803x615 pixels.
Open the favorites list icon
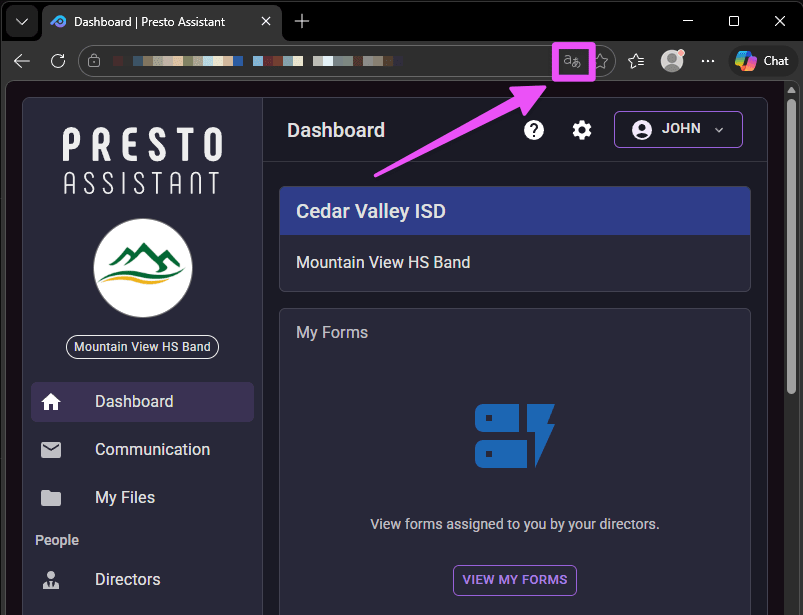[x=636, y=61]
